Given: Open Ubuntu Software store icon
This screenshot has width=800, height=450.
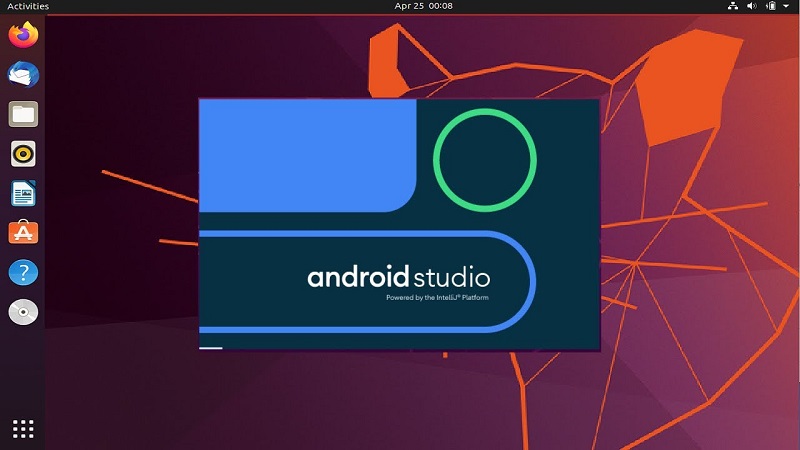Looking at the screenshot, I should pyautogui.click(x=23, y=232).
